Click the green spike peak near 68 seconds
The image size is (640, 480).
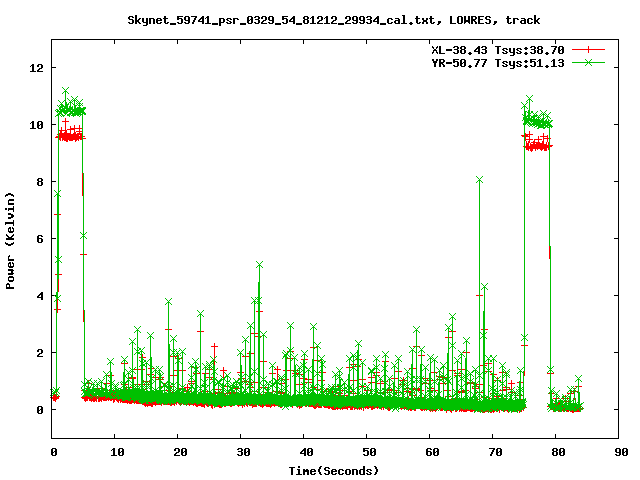click(x=479, y=180)
